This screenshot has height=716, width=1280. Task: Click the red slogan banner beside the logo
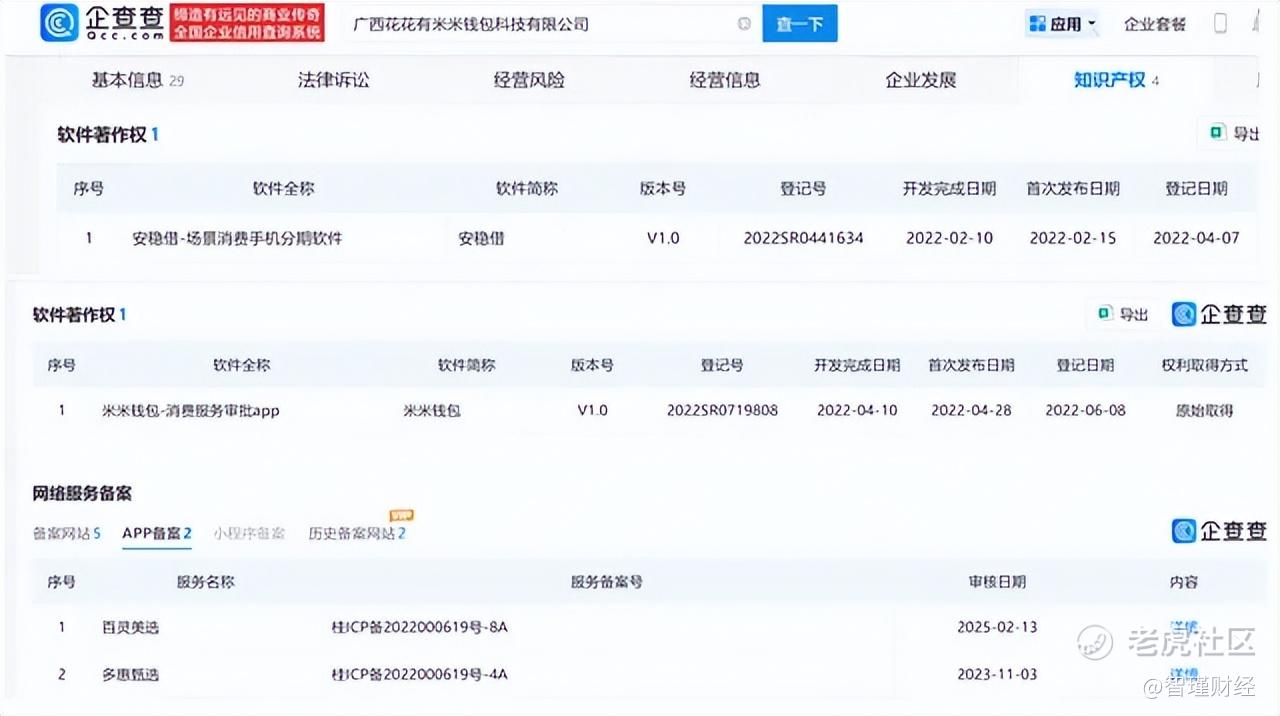(x=248, y=24)
